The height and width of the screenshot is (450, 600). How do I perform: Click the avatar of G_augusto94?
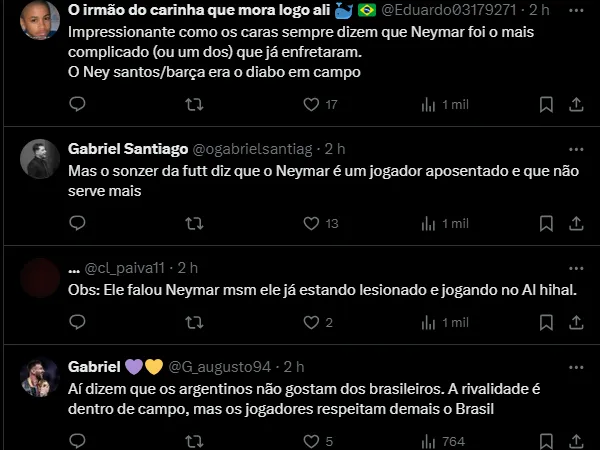pos(40,377)
